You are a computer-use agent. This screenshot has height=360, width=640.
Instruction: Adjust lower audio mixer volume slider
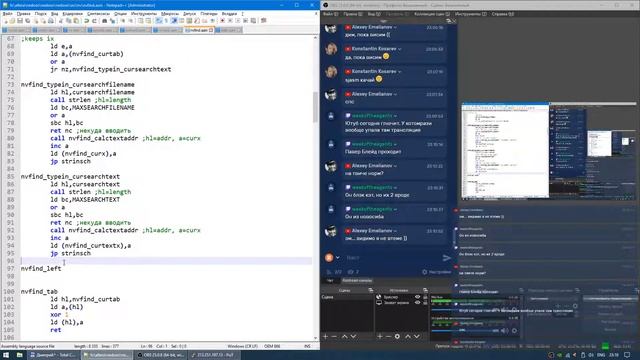tap(464, 331)
